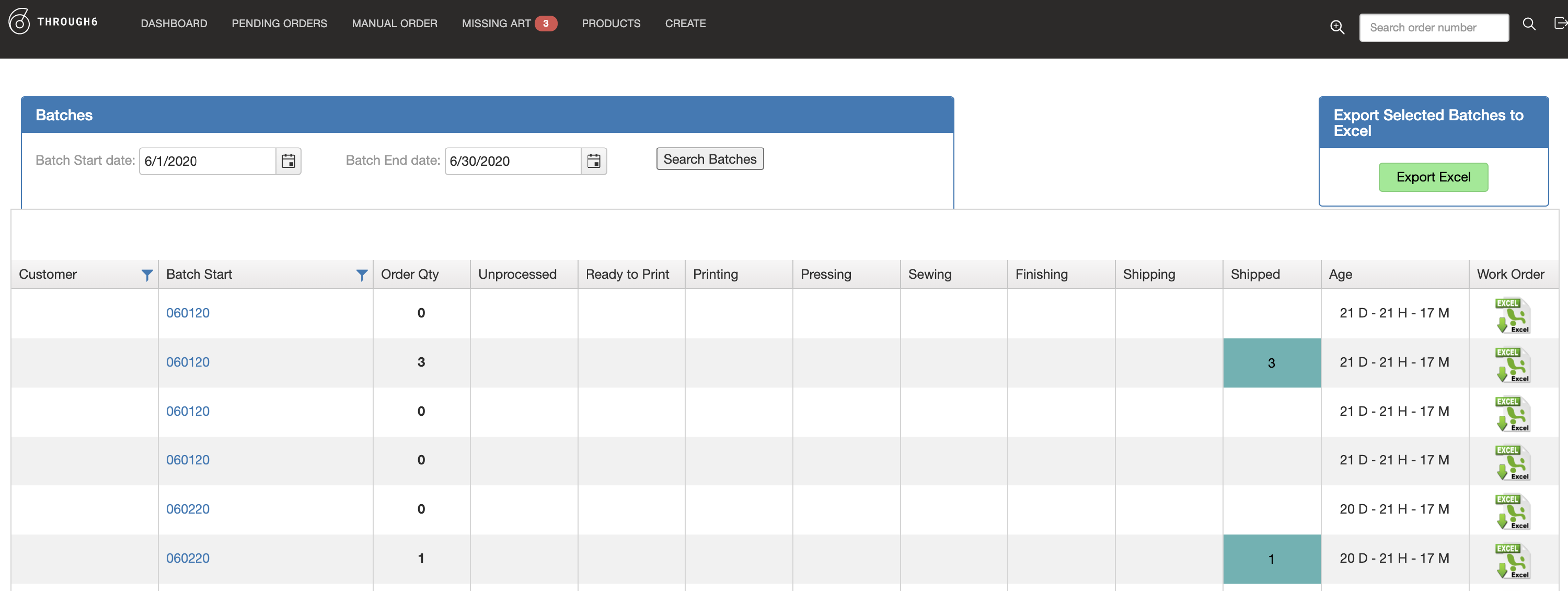Click the green Export Excel button
The image size is (1568, 591).
click(1433, 177)
